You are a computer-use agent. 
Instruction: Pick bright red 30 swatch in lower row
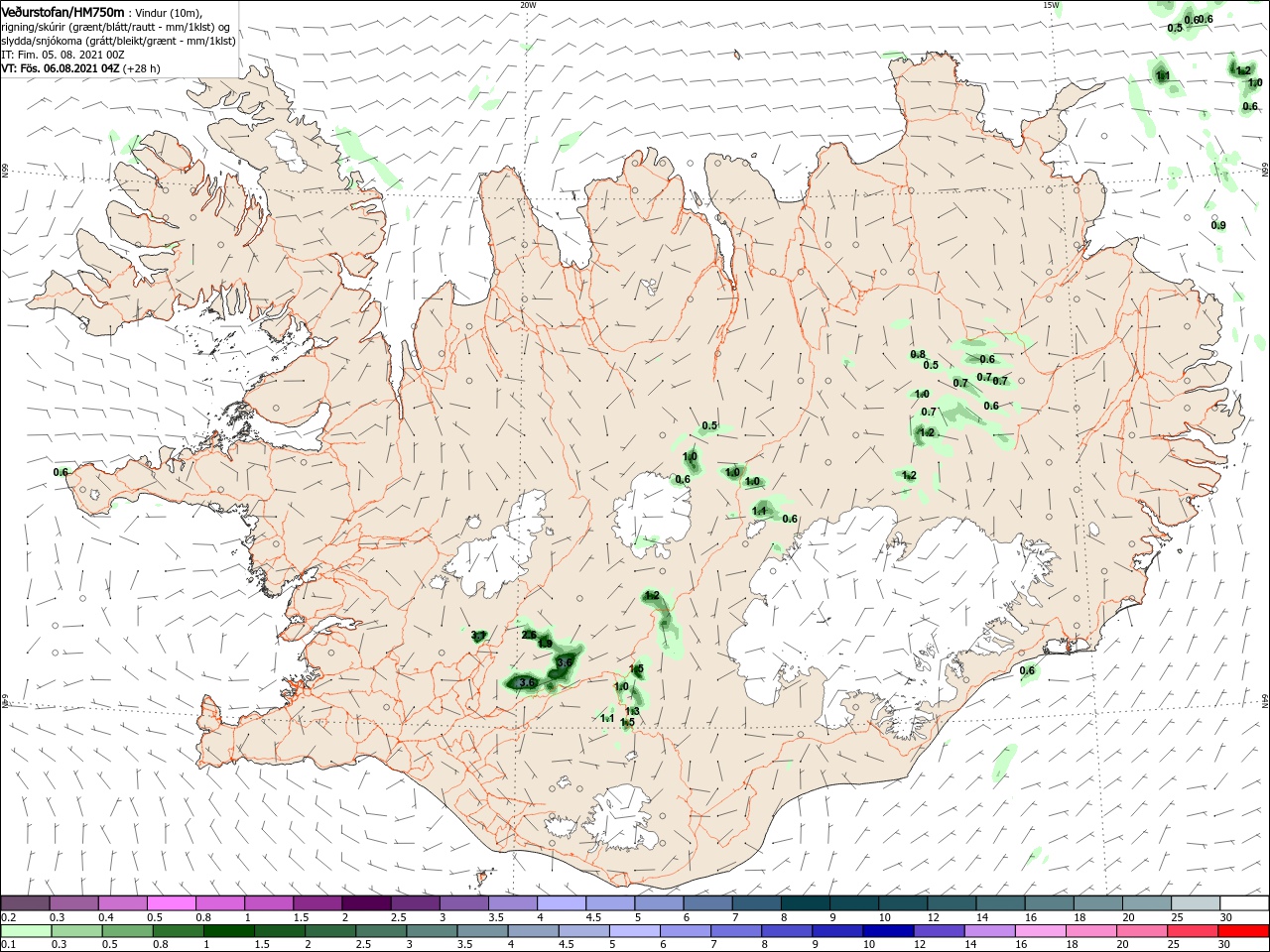pos(1242,931)
